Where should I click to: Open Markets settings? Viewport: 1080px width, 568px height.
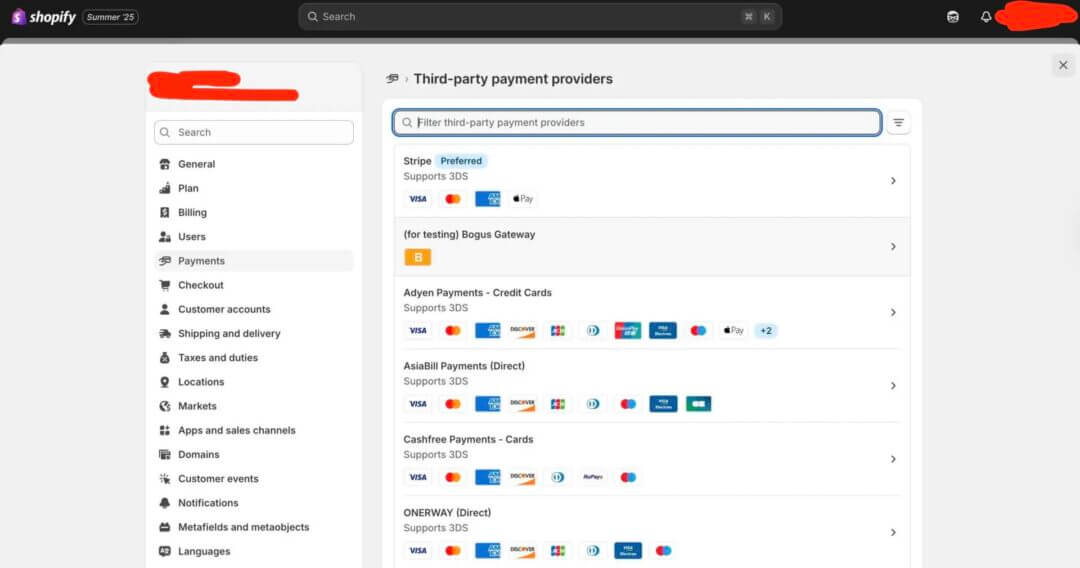(x=253, y=406)
